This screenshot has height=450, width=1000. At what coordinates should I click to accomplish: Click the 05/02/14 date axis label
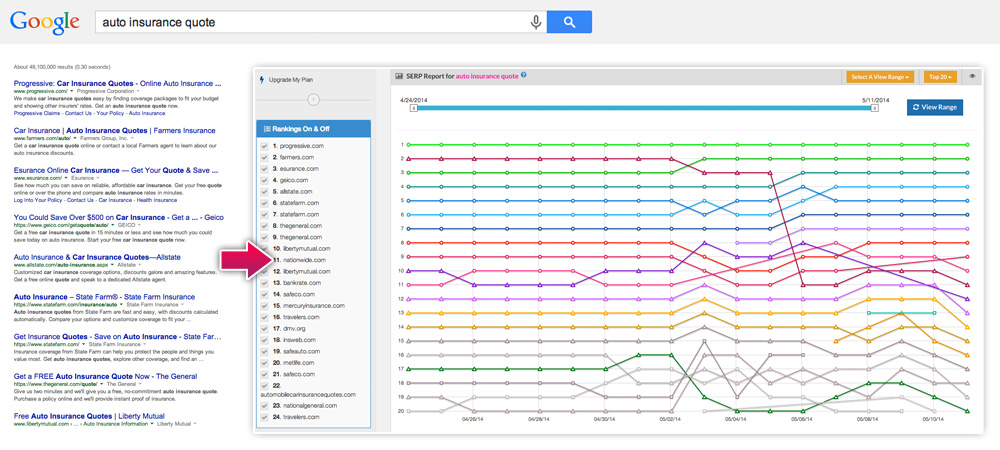click(x=671, y=420)
